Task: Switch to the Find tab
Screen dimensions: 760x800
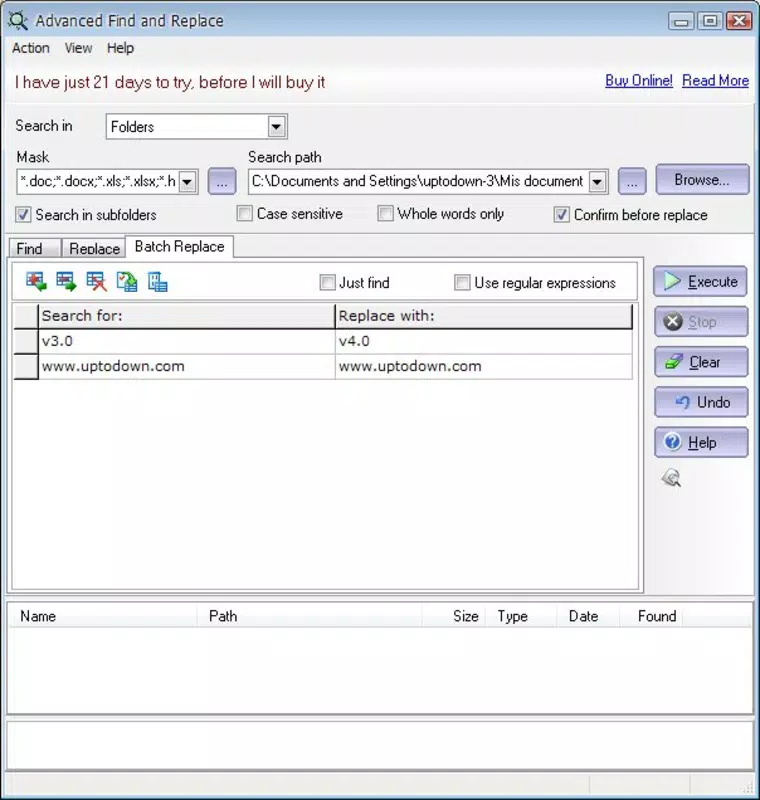Action: [35, 248]
